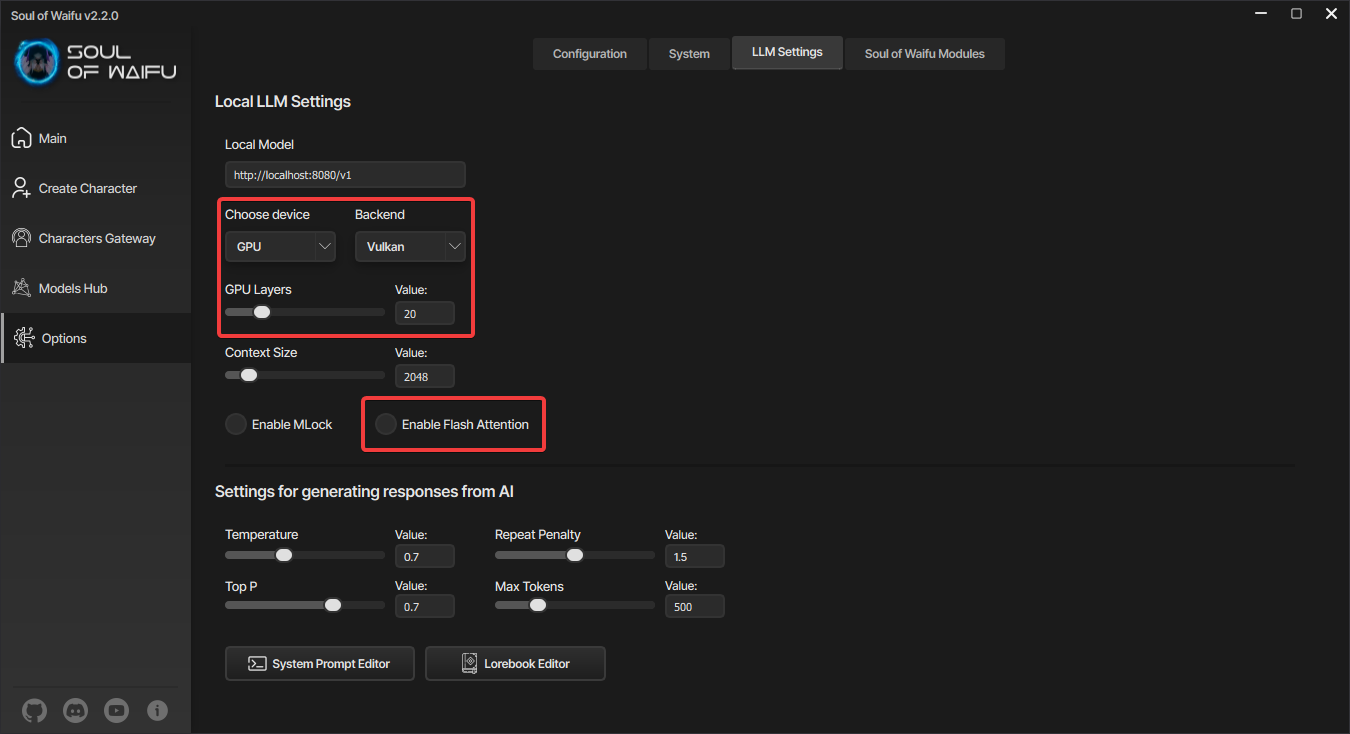
Task: Maximize the Soul of Waifu window
Action: (1296, 14)
